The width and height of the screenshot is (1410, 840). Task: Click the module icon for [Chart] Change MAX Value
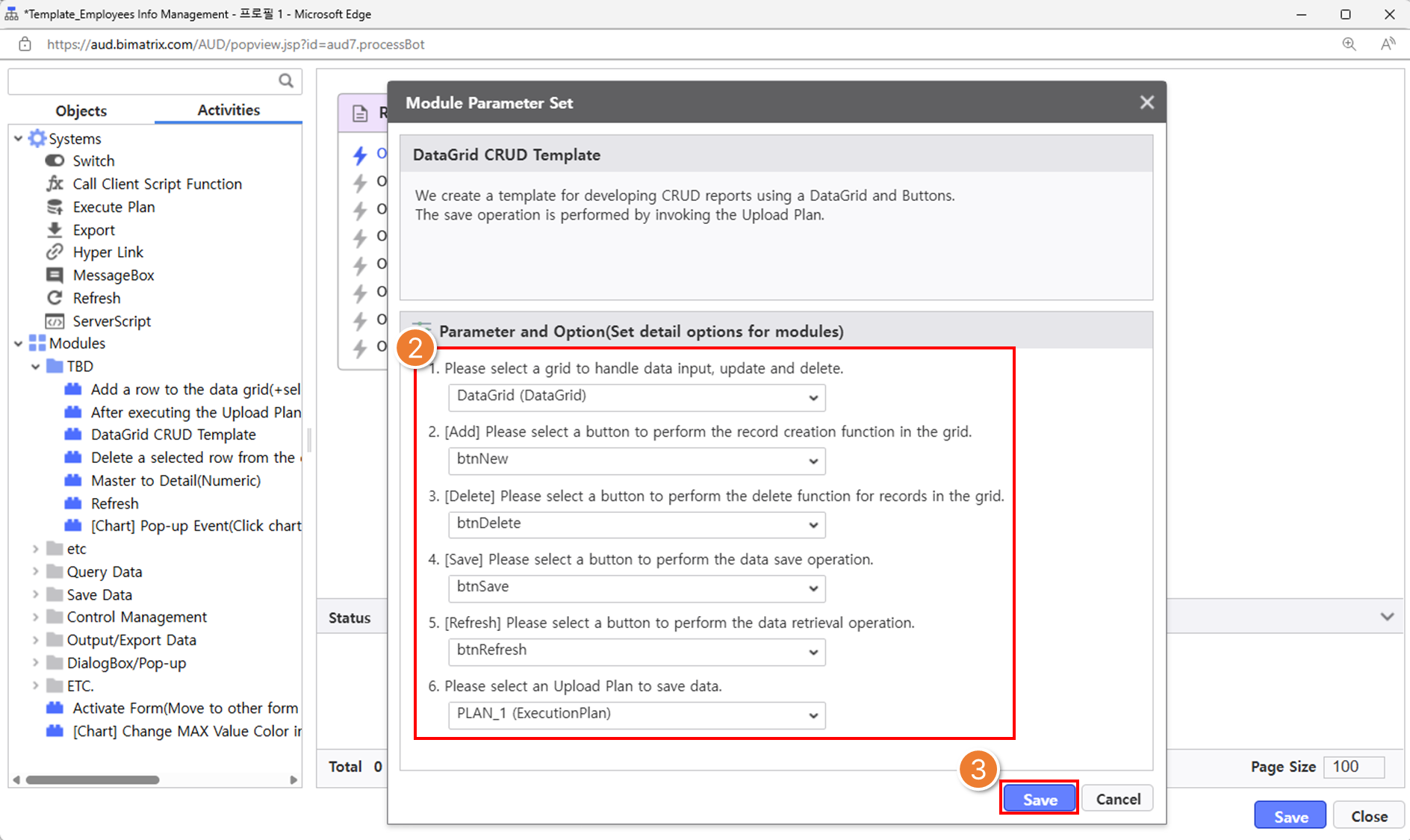55,731
